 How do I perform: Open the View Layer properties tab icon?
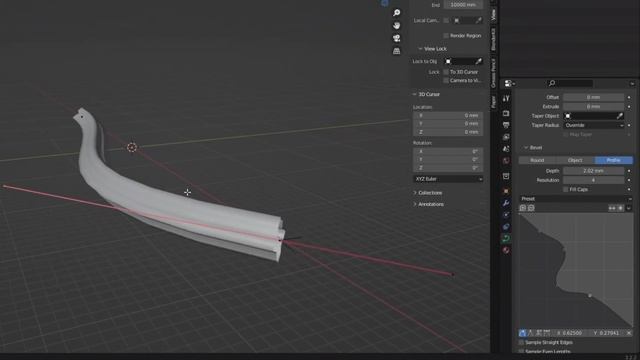(x=506, y=137)
